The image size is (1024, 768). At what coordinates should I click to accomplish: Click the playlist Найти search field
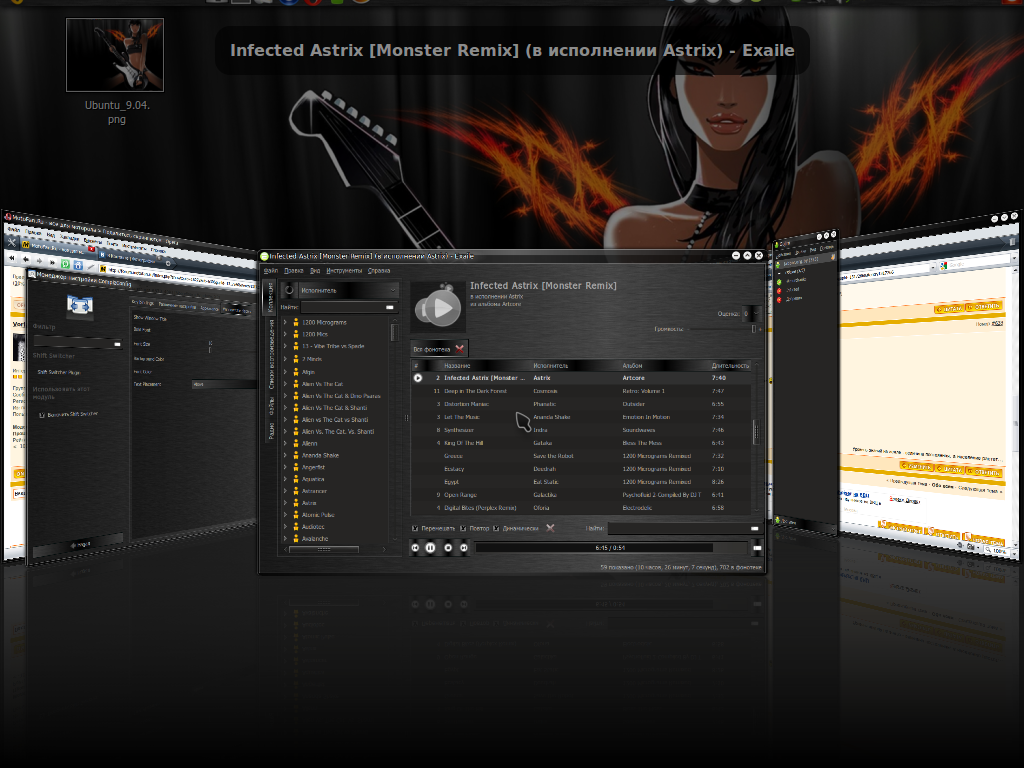pyautogui.click(x=684, y=528)
